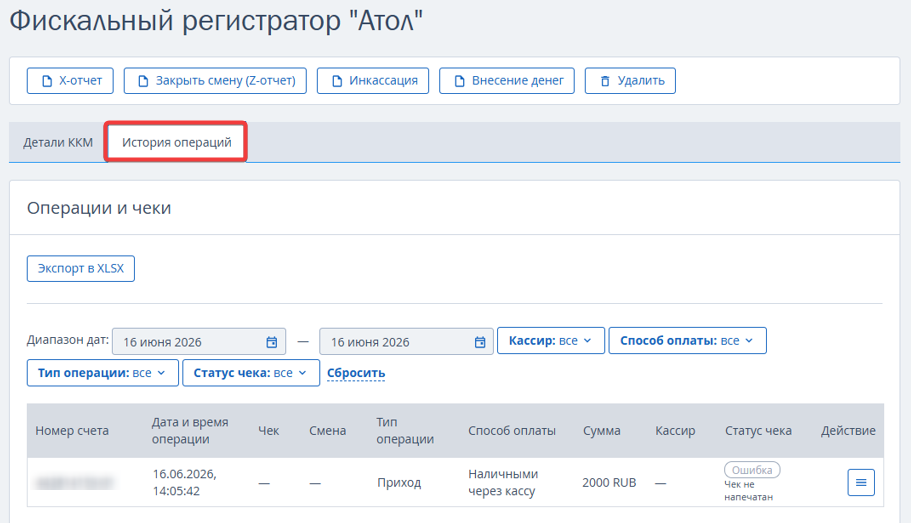This screenshot has height=523, width=911.
Task: Switch to the Детали ККМ tab
Action: 58,142
